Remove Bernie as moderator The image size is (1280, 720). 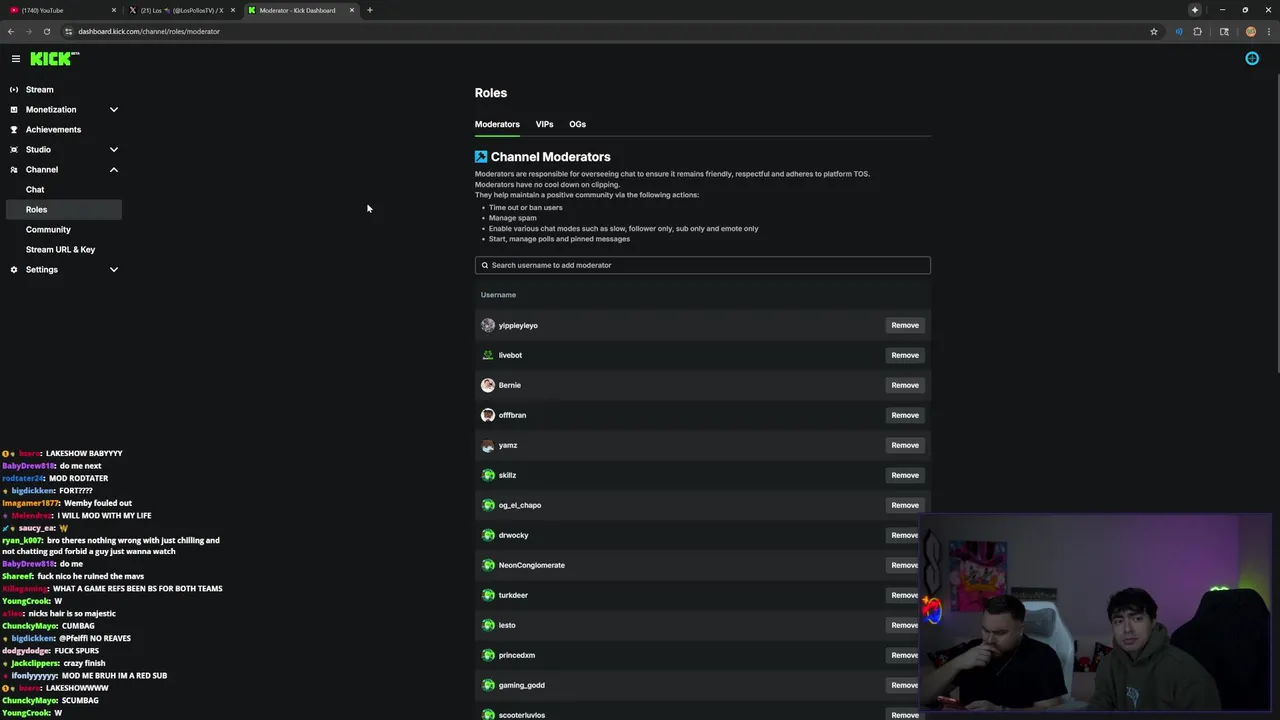click(x=905, y=385)
